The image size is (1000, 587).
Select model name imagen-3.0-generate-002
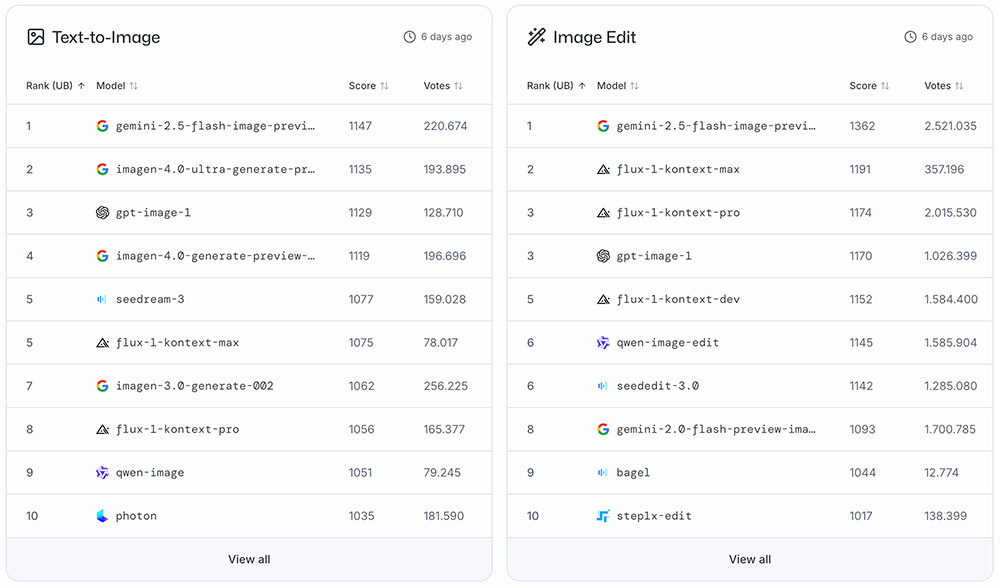point(195,386)
